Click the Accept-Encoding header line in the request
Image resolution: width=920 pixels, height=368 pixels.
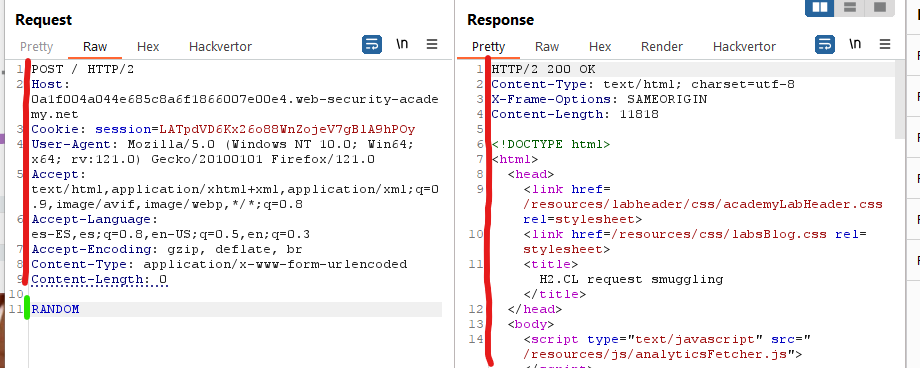(x=167, y=249)
